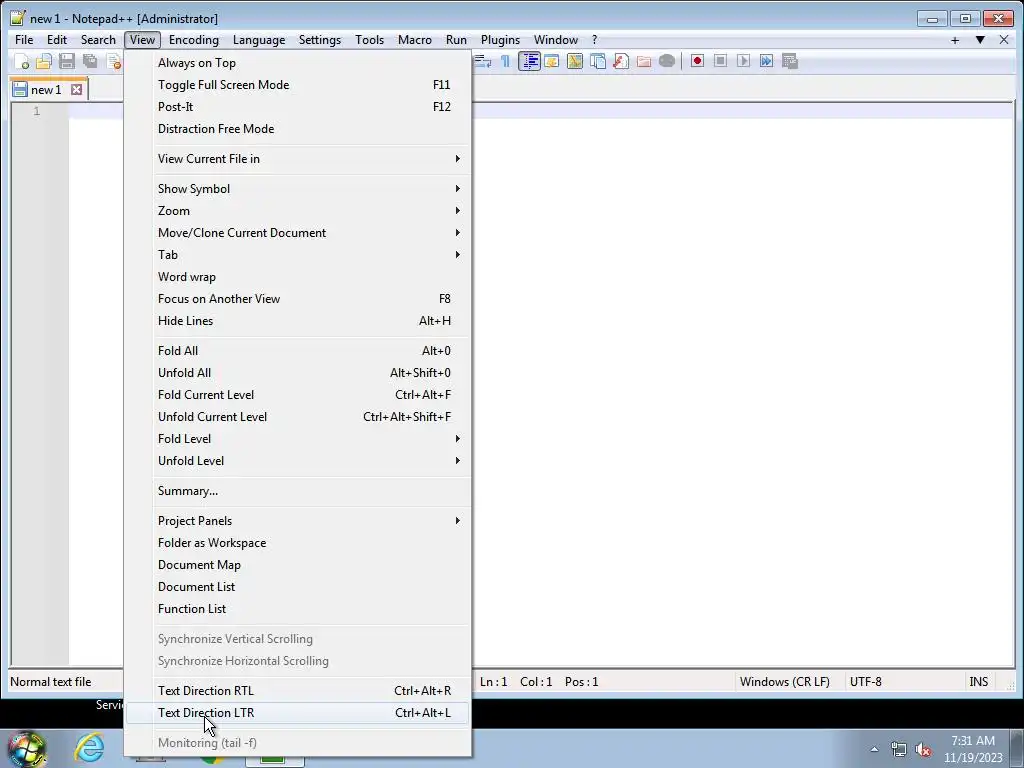Open Summary... dialog from menu

(297, 491)
